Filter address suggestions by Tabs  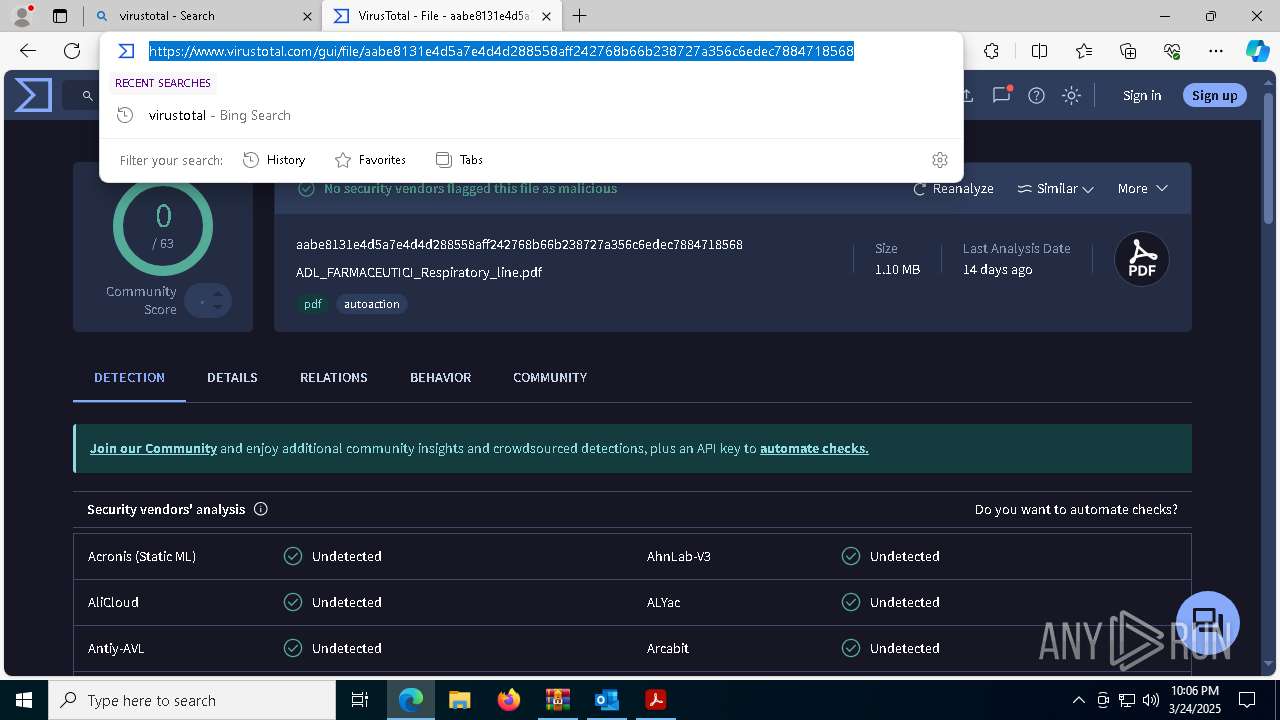[x=459, y=160]
